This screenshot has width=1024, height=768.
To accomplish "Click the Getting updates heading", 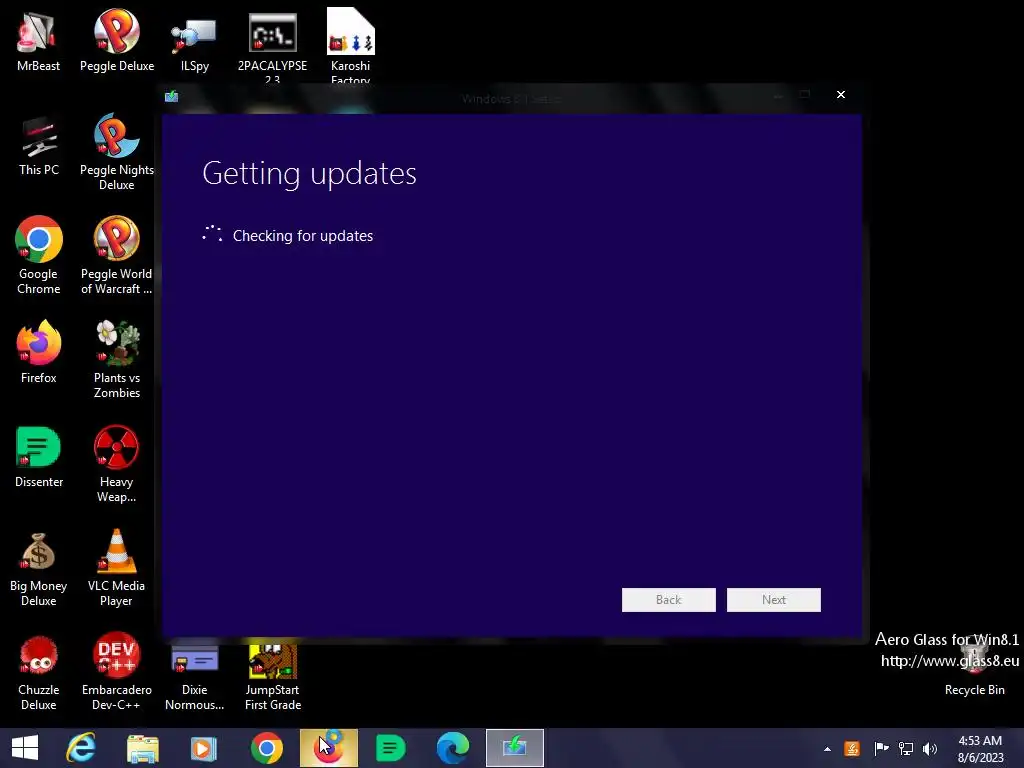I will [x=310, y=174].
